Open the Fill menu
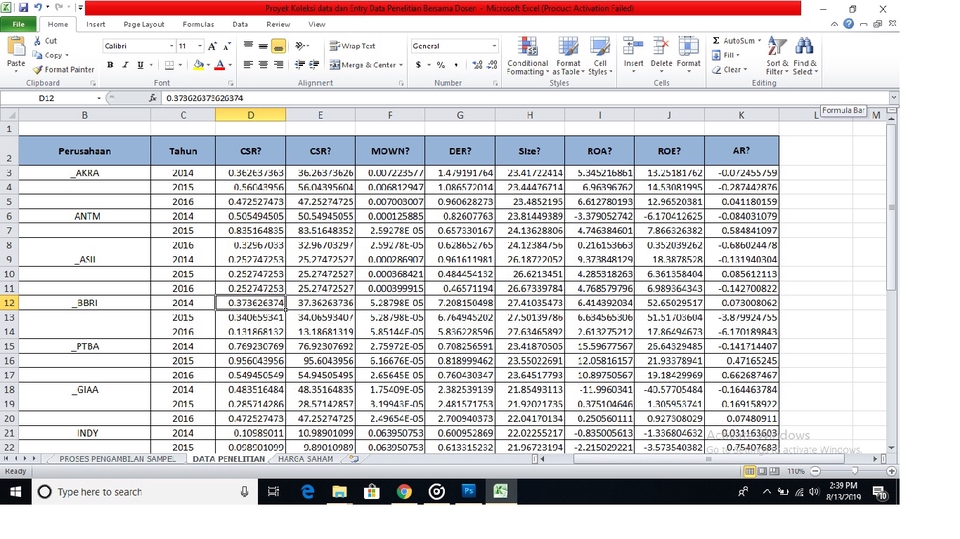 pos(726,55)
